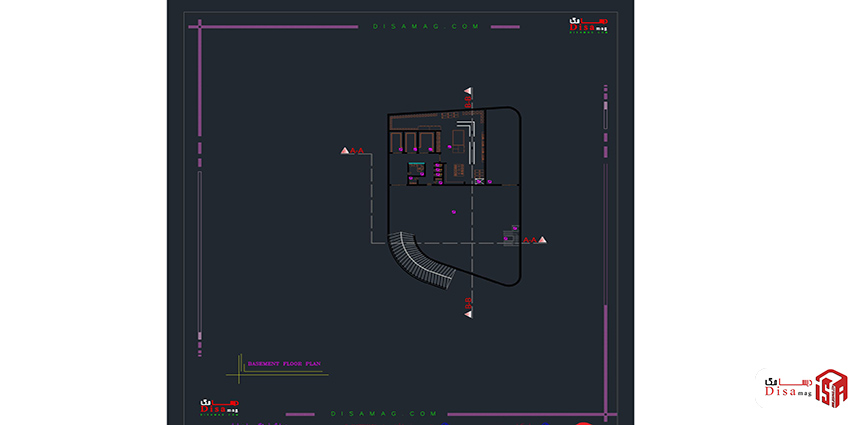This screenshot has height=425, width=850.
Task: Select the magenta point in the open floor center
Action: 453,211
